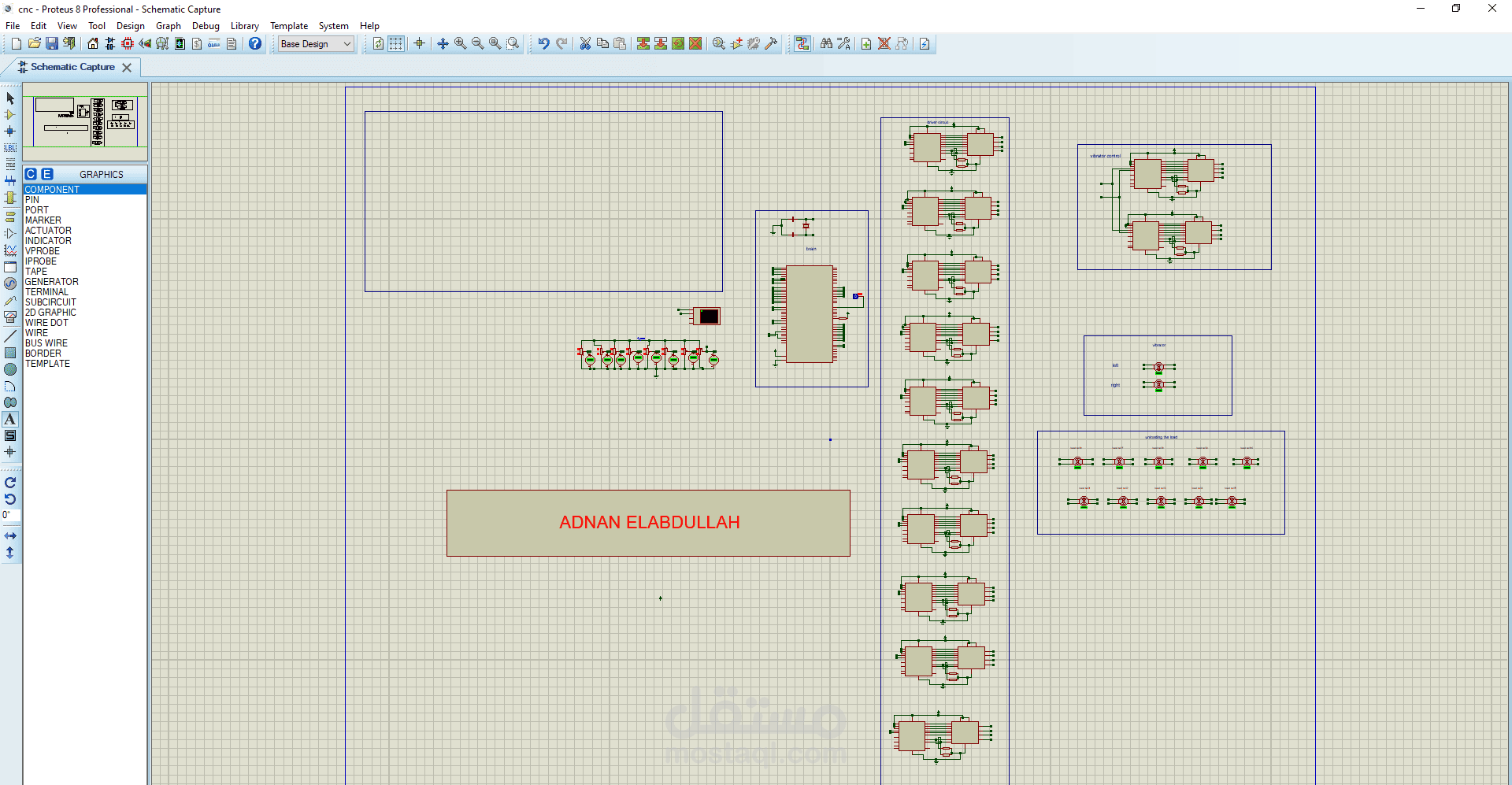Viewport: 1512px width, 785px height.
Task: Toggle the wire autorouter button
Action: click(802, 44)
